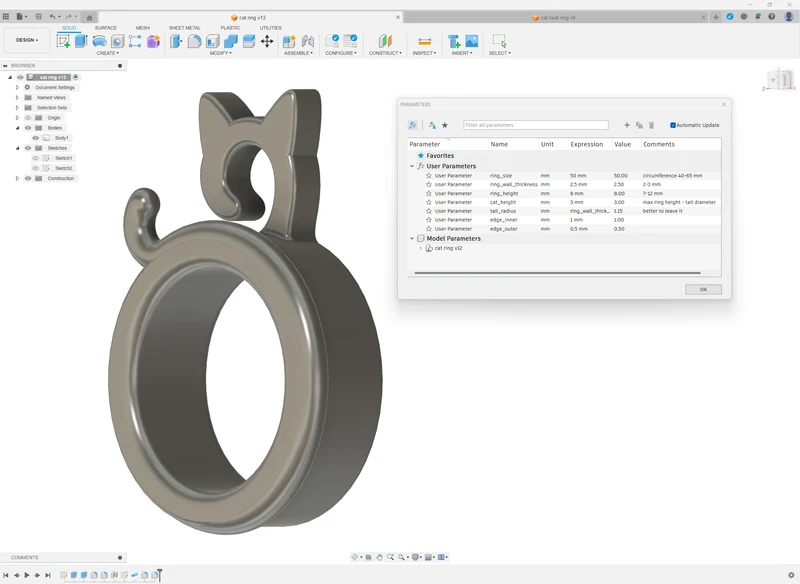Collapse the Bodies folder in browser
The width and height of the screenshot is (800, 584).
(17, 128)
